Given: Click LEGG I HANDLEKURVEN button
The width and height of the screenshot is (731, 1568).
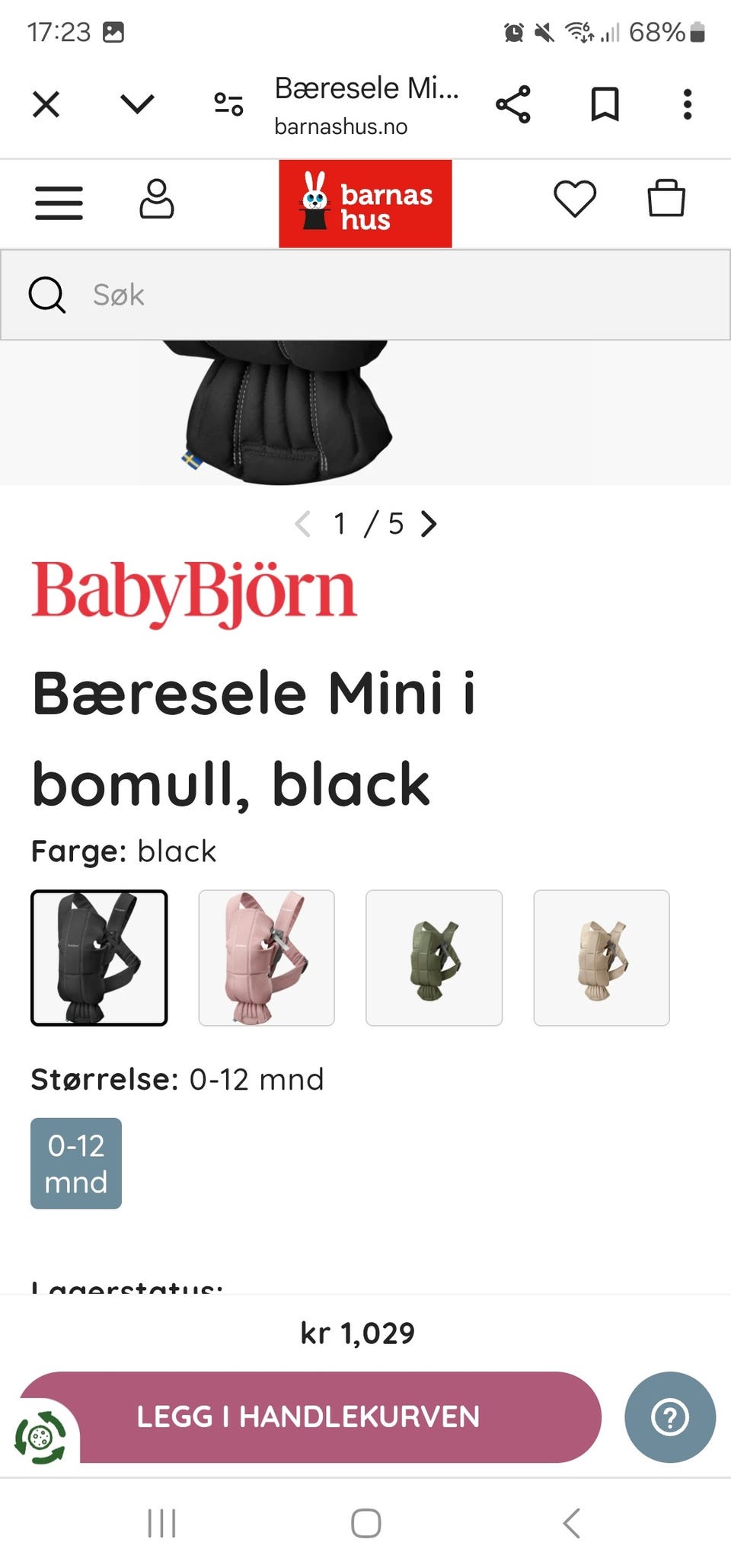Looking at the screenshot, I should (309, 1417).
